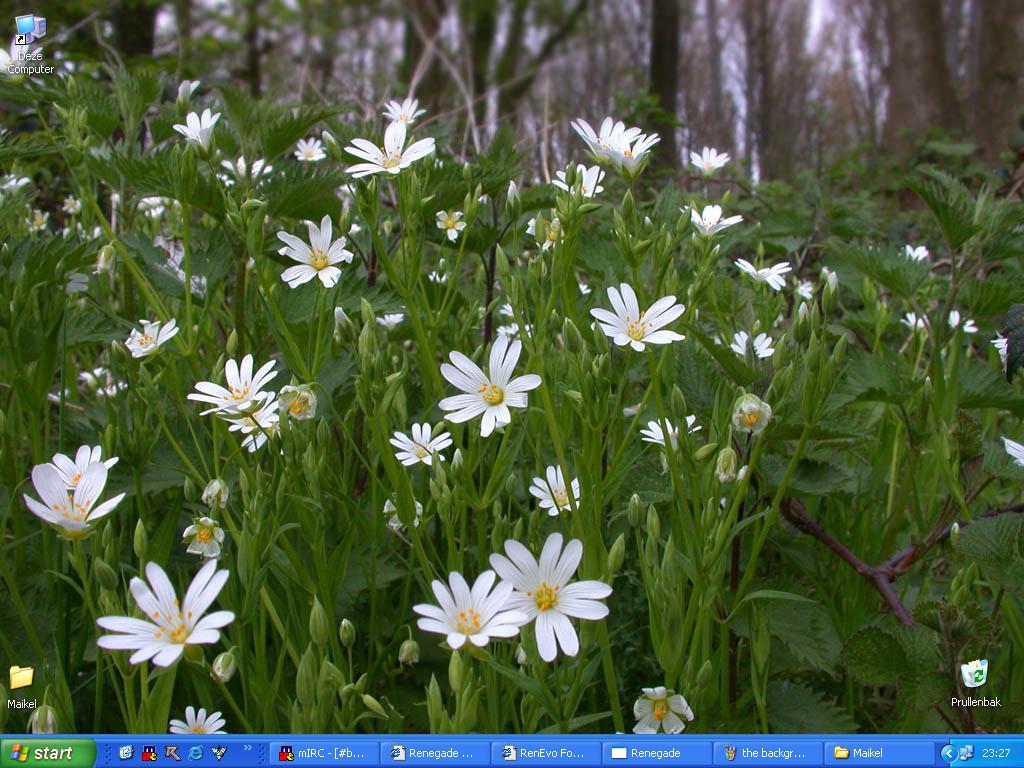
Task: Click the system clock showing 23:27
Action: pyautogui.click(x=996, y=753)
